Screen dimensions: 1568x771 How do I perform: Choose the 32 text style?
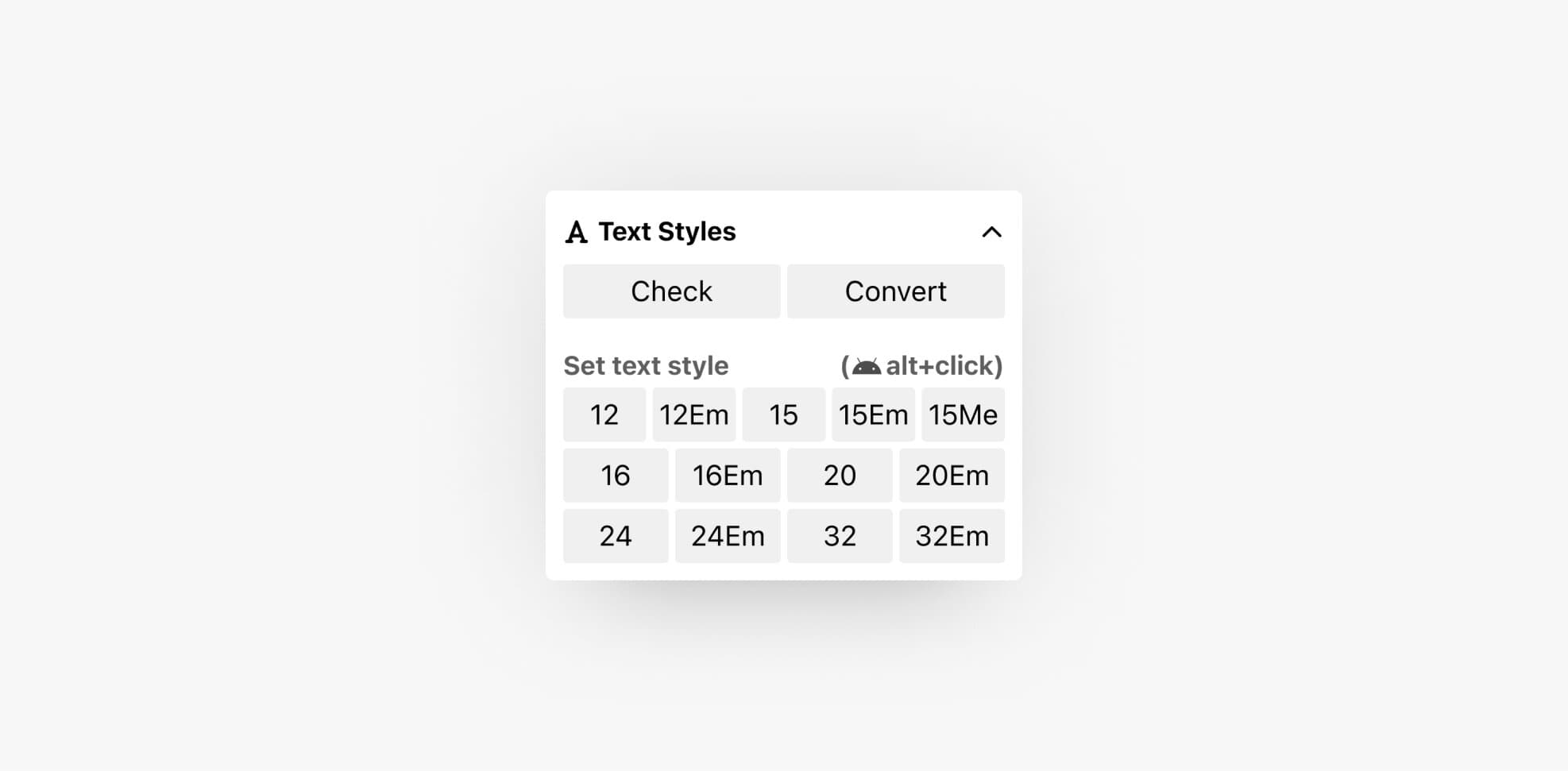[x=840, y=536]
